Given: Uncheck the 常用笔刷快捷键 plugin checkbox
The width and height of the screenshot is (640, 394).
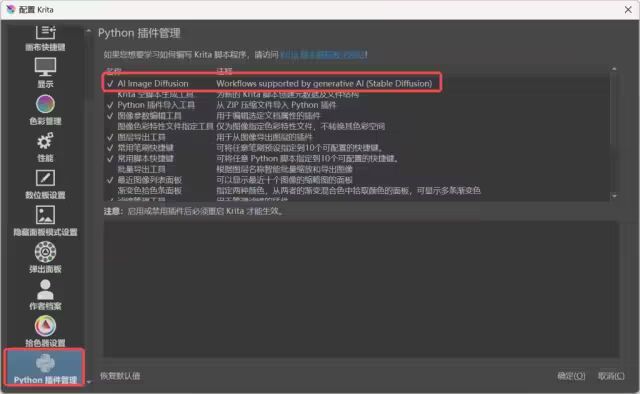Looking at the screenshot, I should 110,148.
